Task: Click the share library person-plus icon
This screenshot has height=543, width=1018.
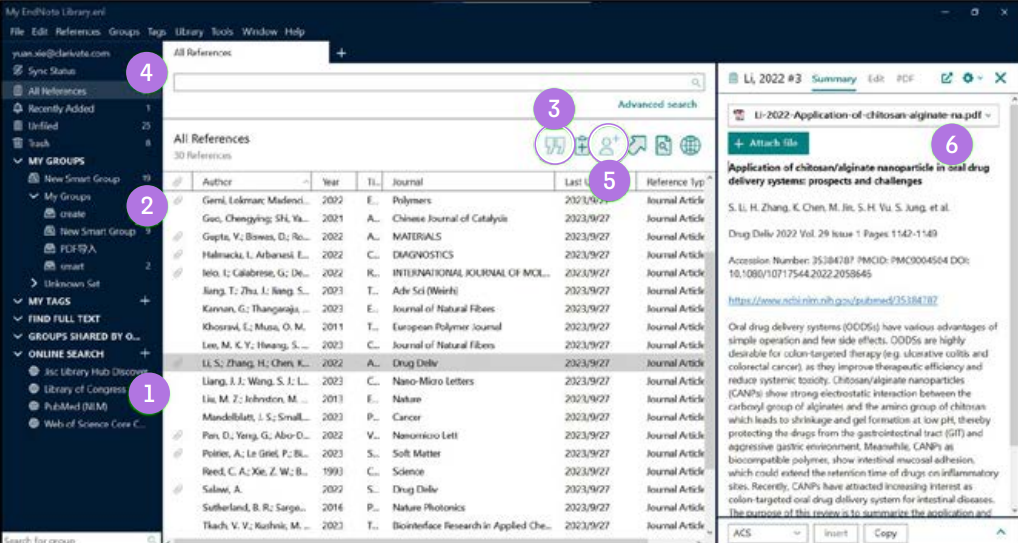Action: pyautogui.click(x=608, y=145)
